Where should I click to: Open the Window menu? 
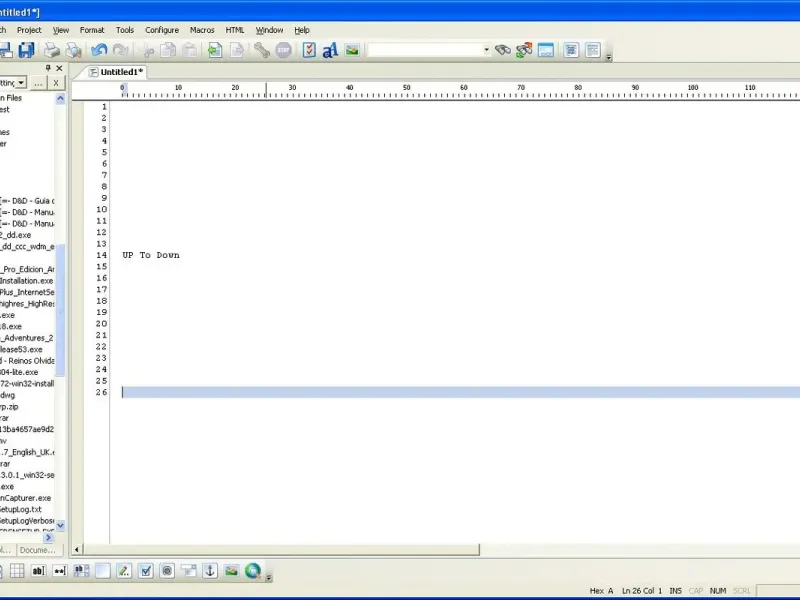click(x=269, y=30)
